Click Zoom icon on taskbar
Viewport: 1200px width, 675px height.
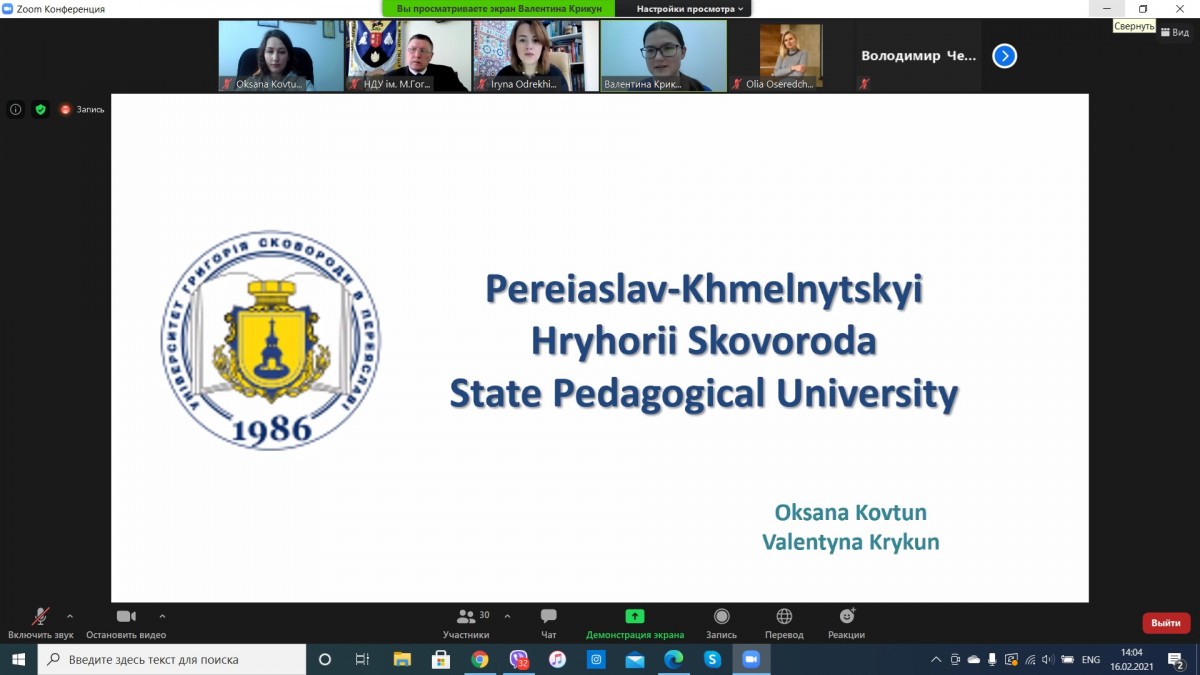pos(751,659)
